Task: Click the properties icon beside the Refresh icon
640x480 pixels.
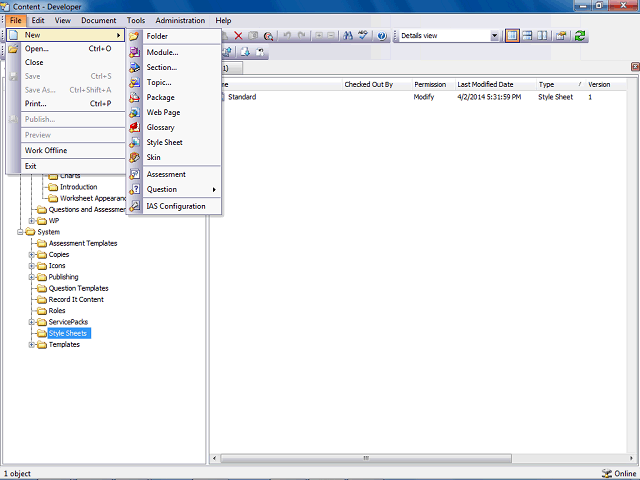Action: pyautogui.click(x=561, y=36)
